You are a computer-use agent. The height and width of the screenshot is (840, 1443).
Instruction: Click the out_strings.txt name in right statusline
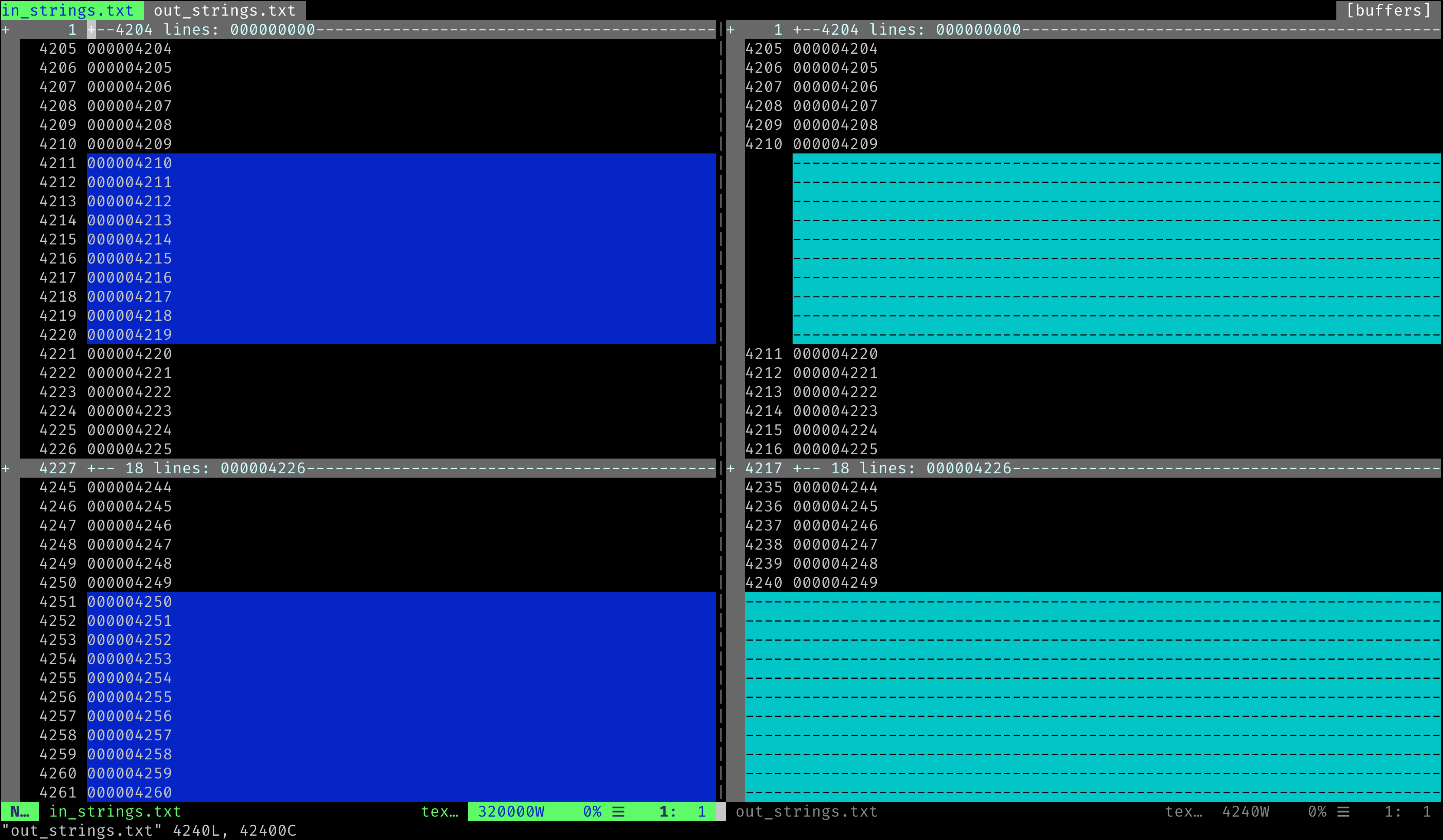[806, 811]
